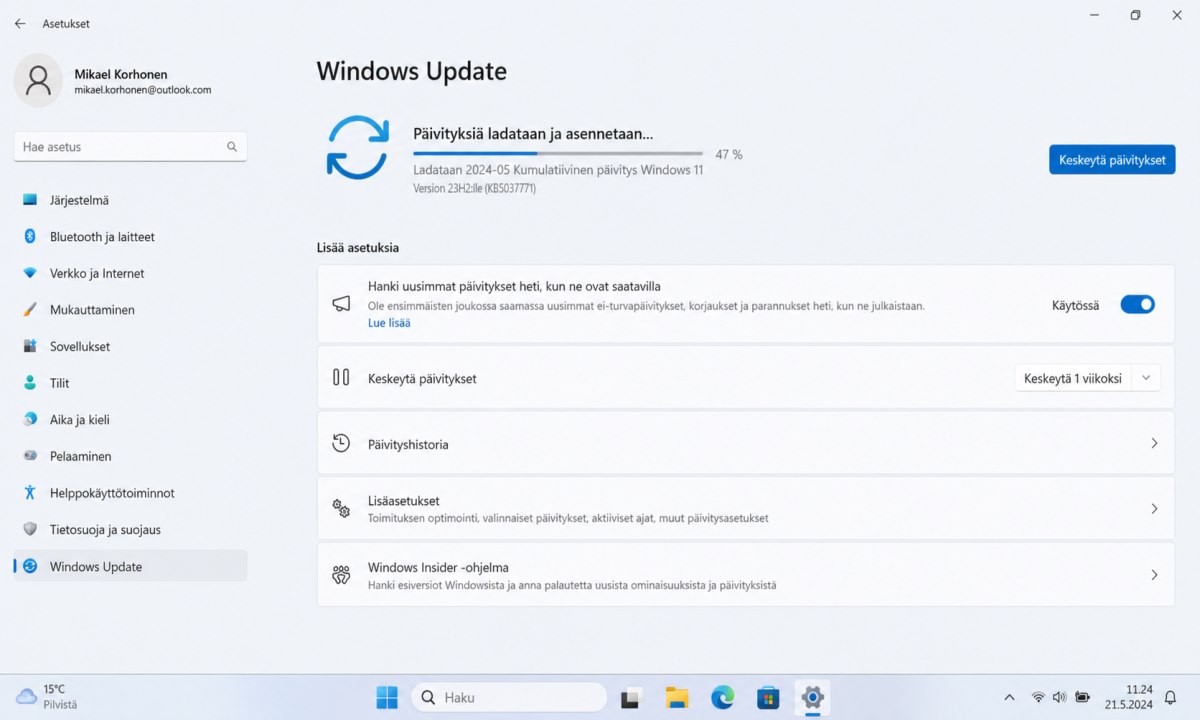The height and width of the screenshot is (720, 1200).
Task: Open the Start menu from the taskbar
Action: click(386, 697)
